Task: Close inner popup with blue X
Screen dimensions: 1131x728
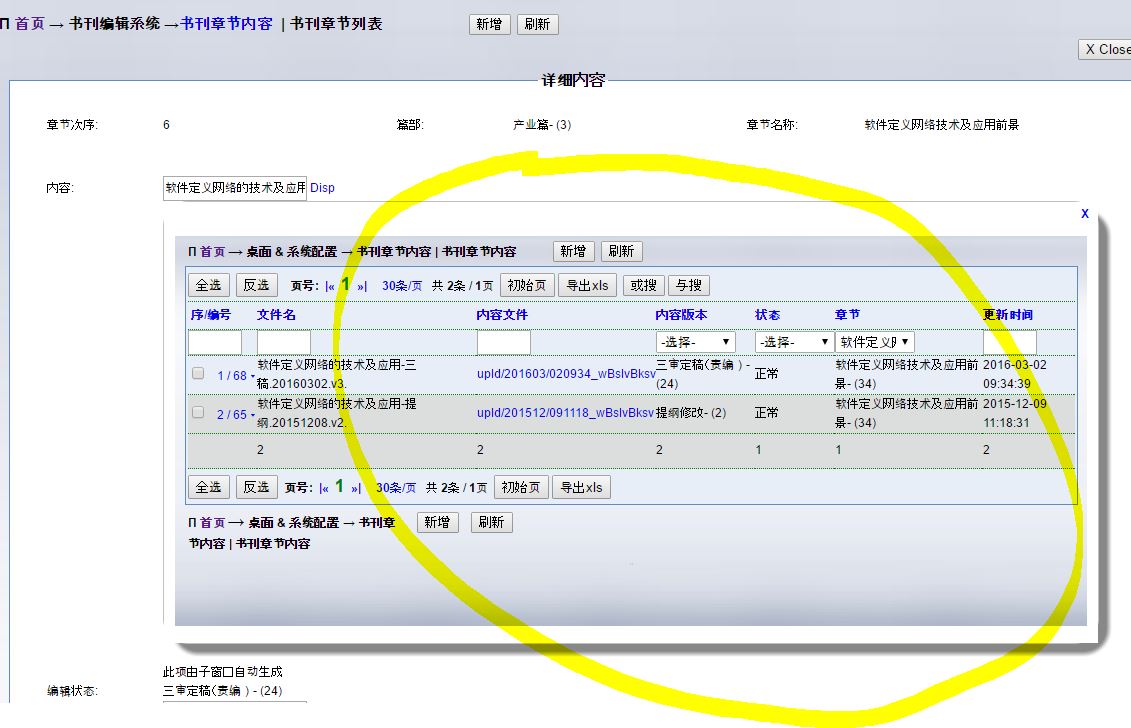Action: pyautogui.click(x=1085, y=214)
